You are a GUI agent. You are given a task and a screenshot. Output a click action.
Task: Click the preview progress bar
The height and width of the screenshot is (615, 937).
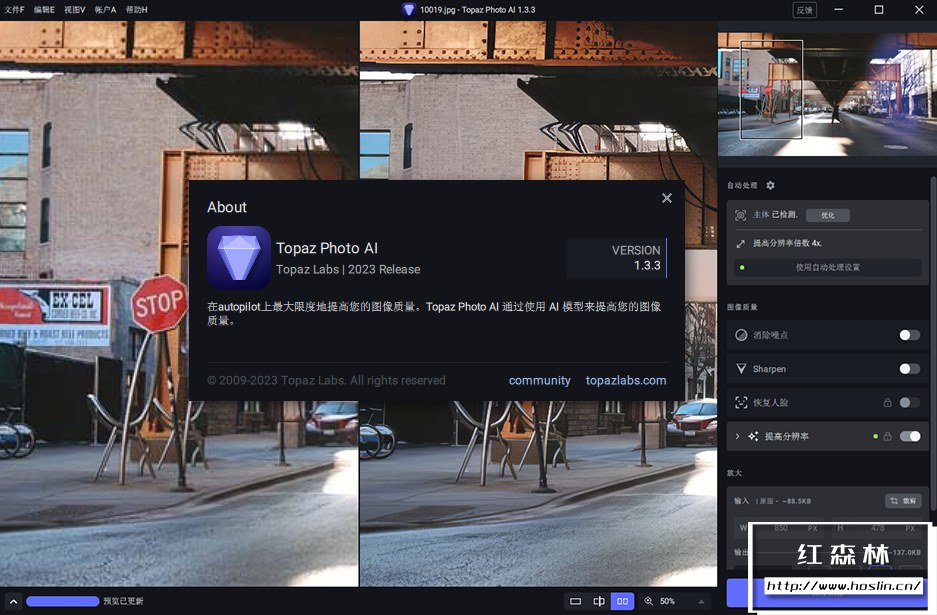coord(63,601)
